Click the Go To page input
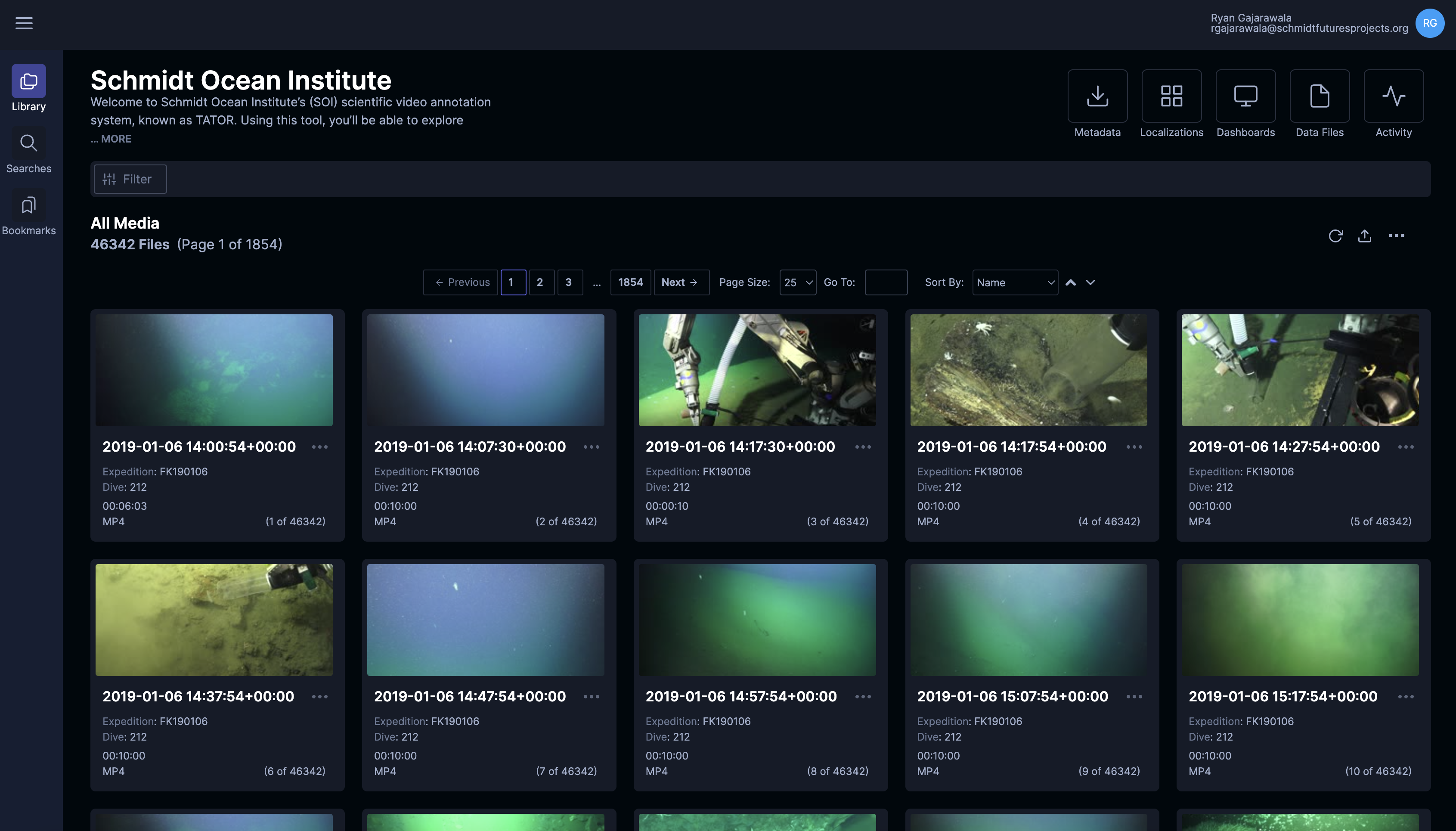Screen dimensions: 1456x831 coord(886,282)
